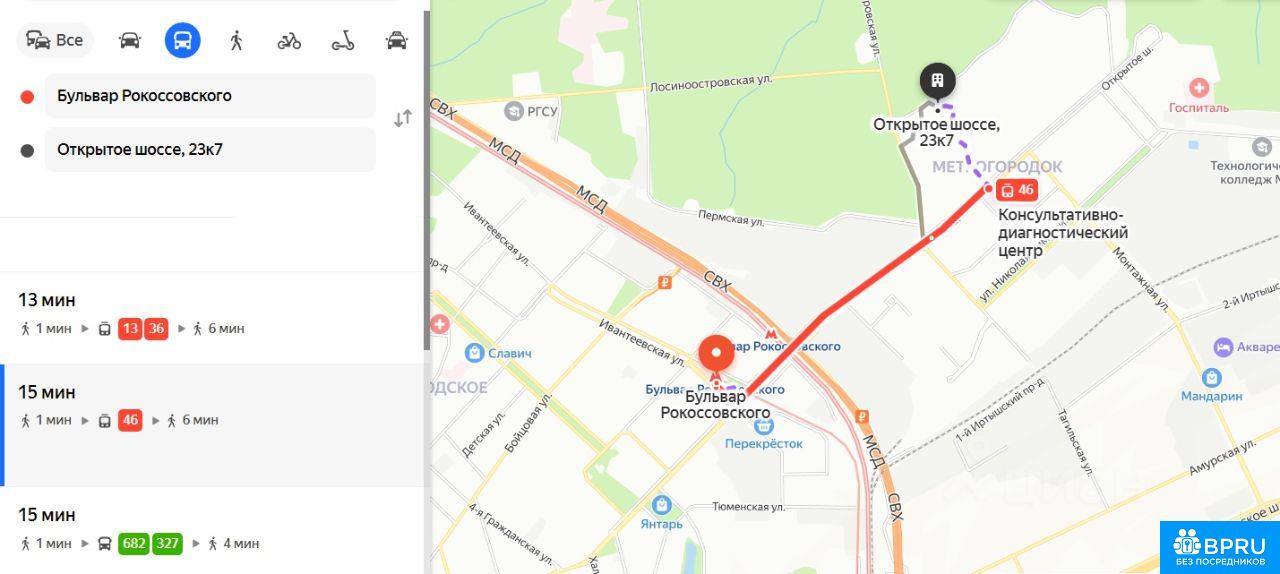
Task: Edit the Бульвар Рокоссовского start field
Action: [x=210, y=96]
